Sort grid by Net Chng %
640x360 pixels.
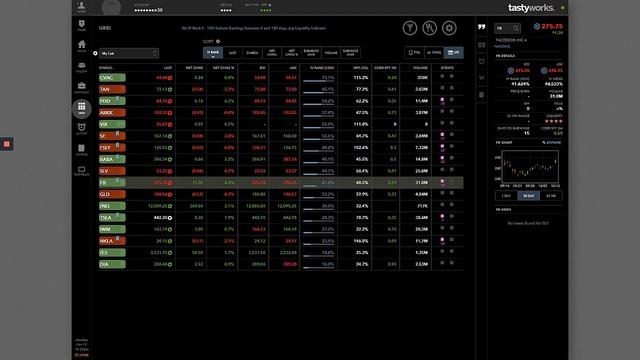pyautogui.click(x=291, y=53)
